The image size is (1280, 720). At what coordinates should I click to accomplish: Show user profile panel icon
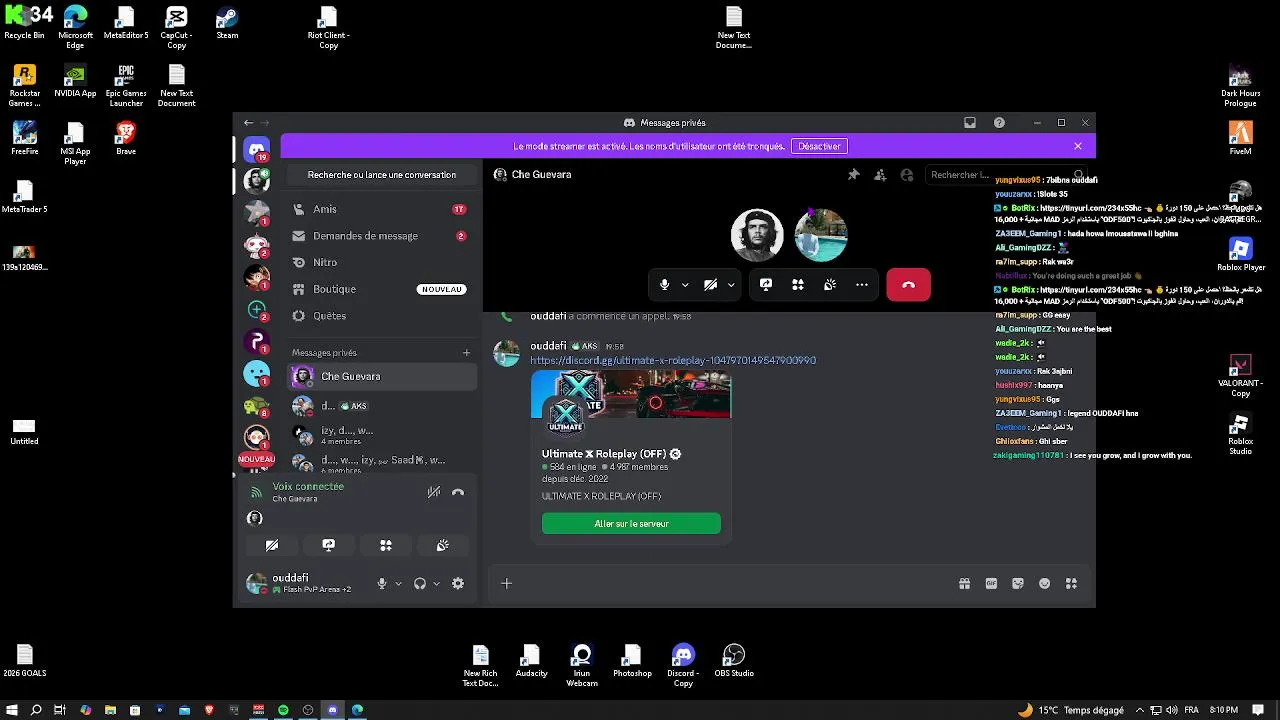tap(907, 175)
